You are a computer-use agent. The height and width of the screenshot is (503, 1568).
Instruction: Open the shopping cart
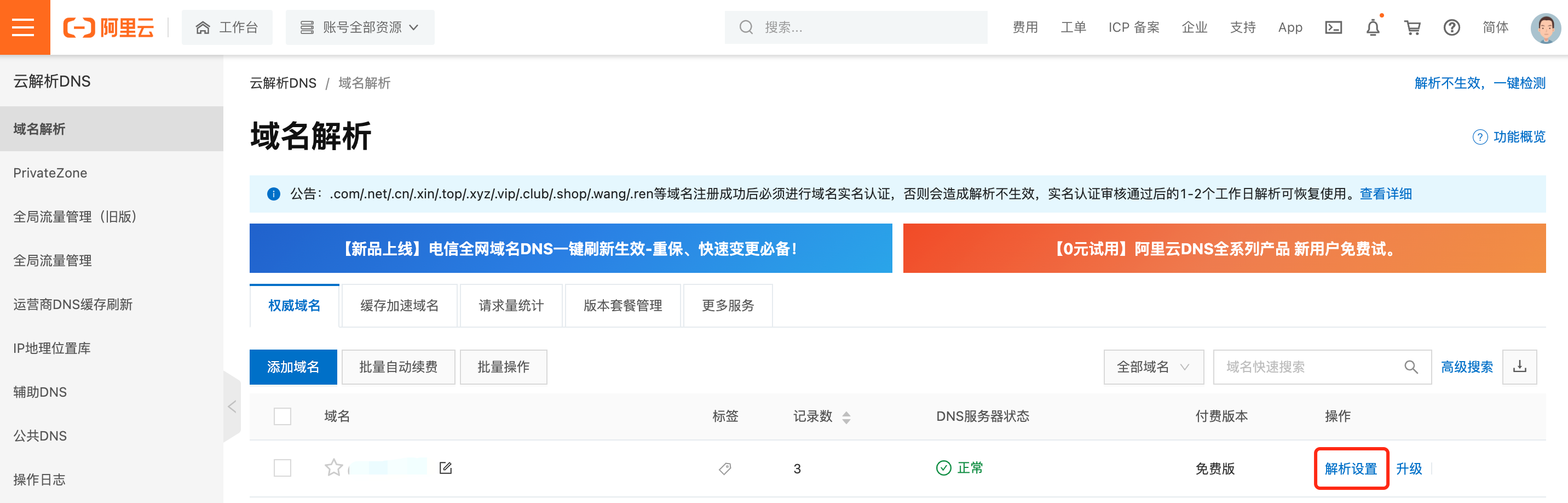click(1412, 27)
